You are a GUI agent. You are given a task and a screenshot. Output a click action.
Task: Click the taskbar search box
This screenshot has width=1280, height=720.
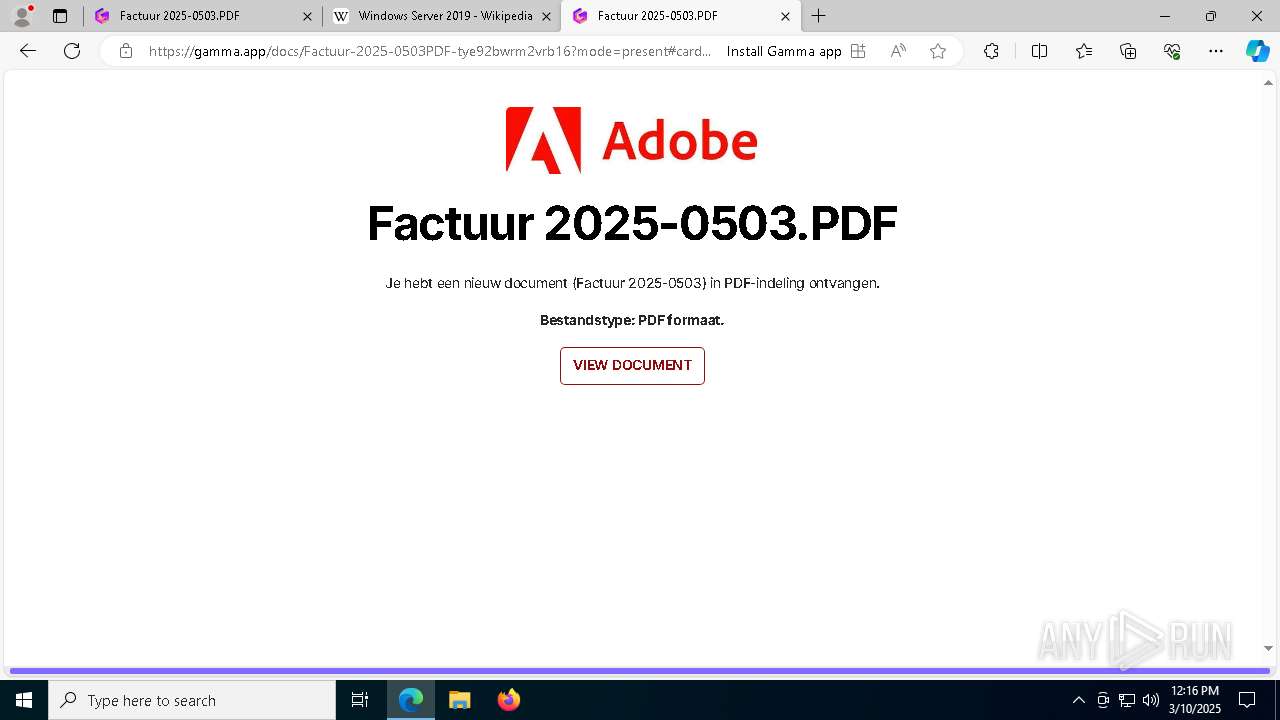point(192,700)
